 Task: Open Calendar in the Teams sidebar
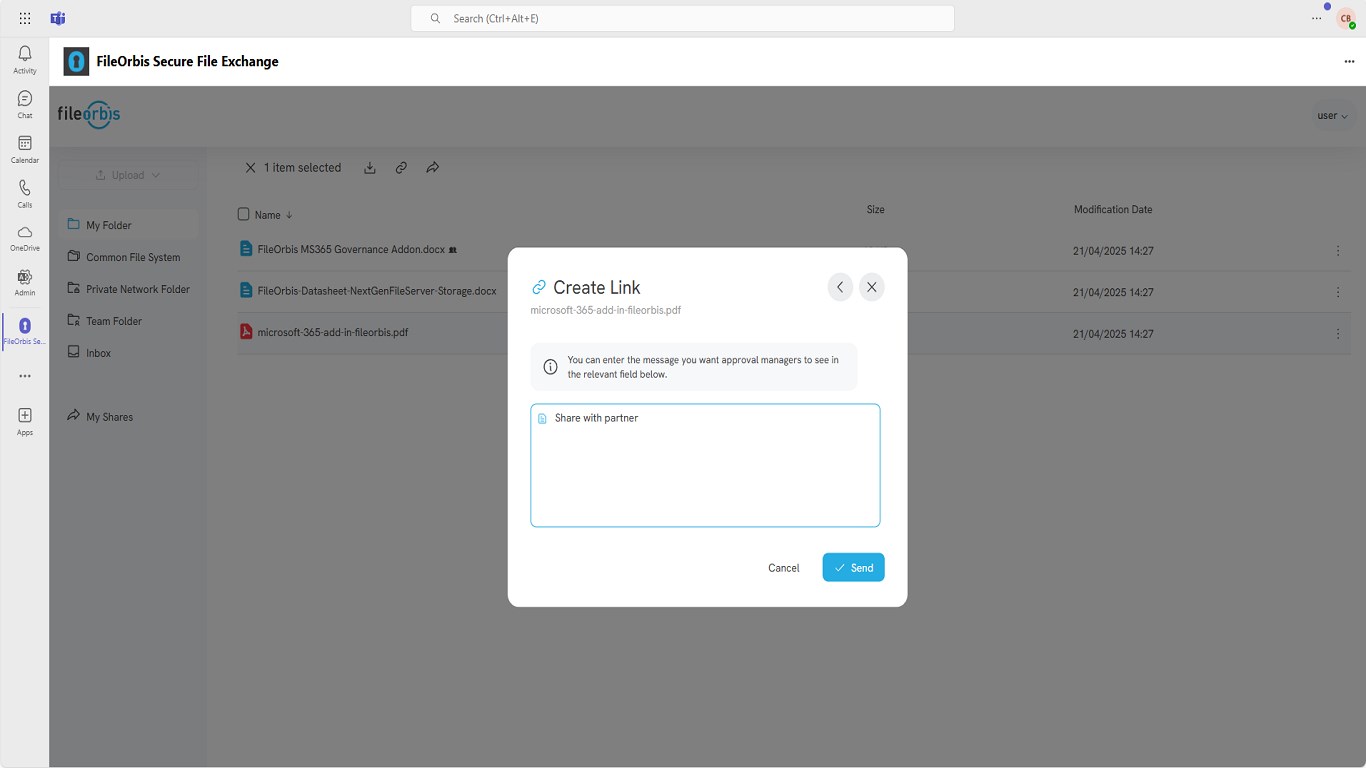25,149
